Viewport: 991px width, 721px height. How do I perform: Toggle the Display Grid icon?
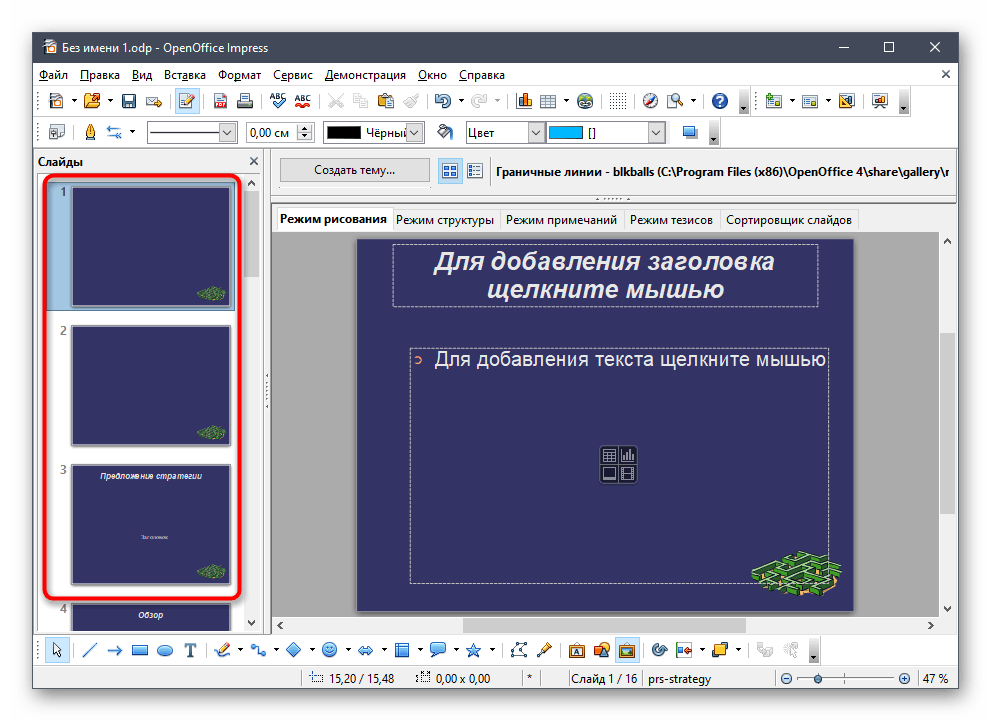coord(617,101)
